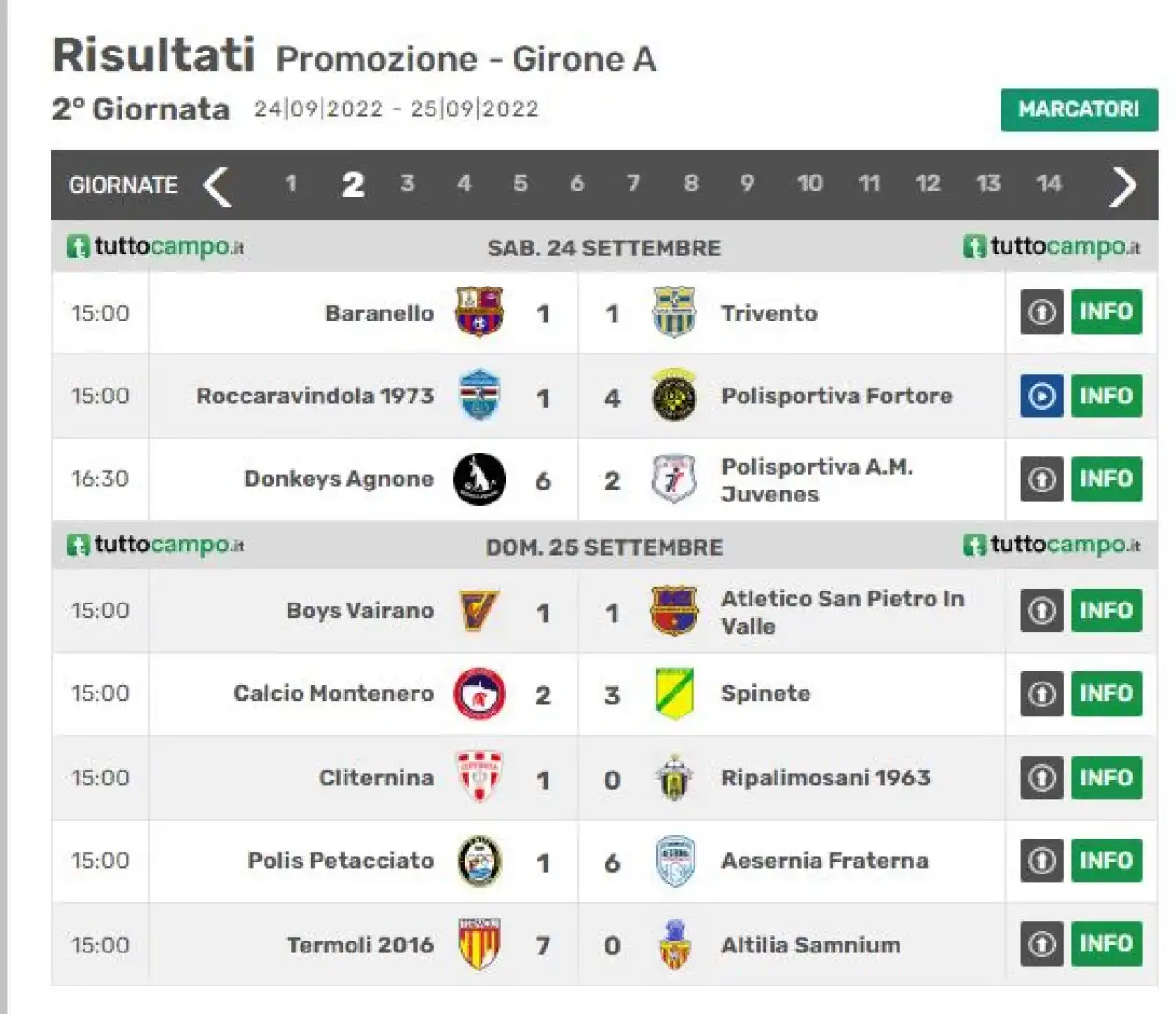Open the MARCATORI button

(1079, 109)
